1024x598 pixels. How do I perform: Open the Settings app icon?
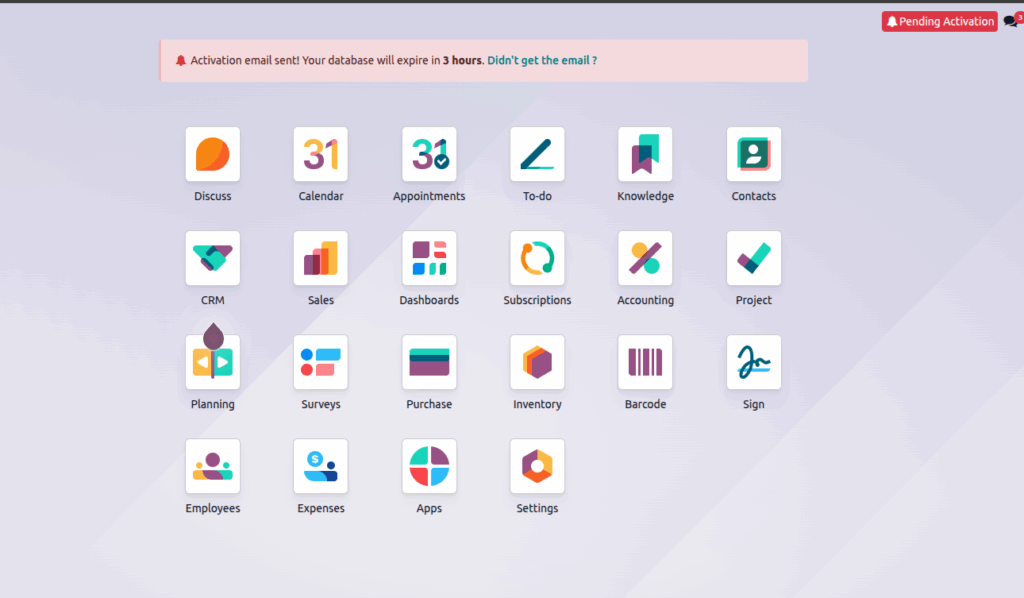(537, 466)
